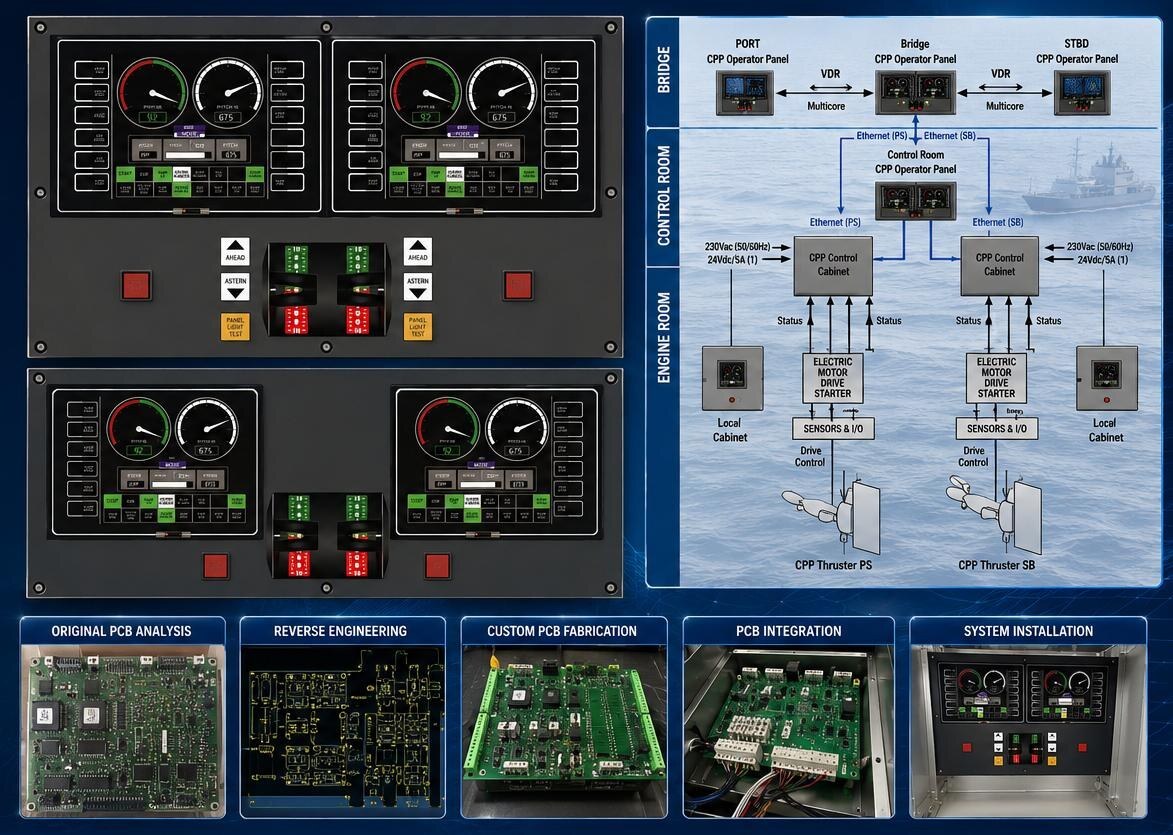The width and height of the screenshot is (1173, 835).
Task: Hit the left red square button on lower panel
Action: click(215, 566)
